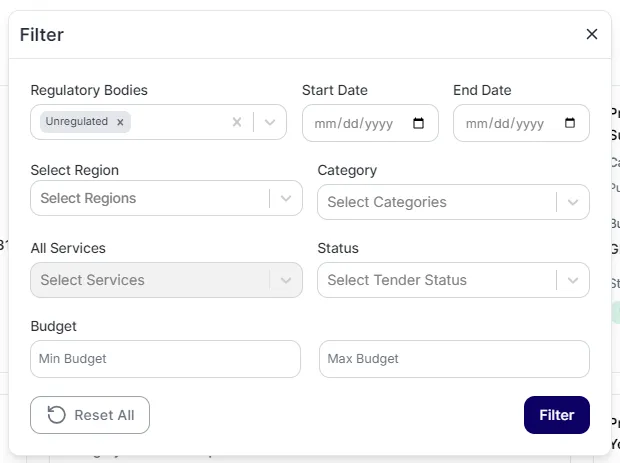Image resolution: width=620 pixels, height=463 pixels.
Task: Expand the Select Categories dropdown chevron
Action: (573, 202)
